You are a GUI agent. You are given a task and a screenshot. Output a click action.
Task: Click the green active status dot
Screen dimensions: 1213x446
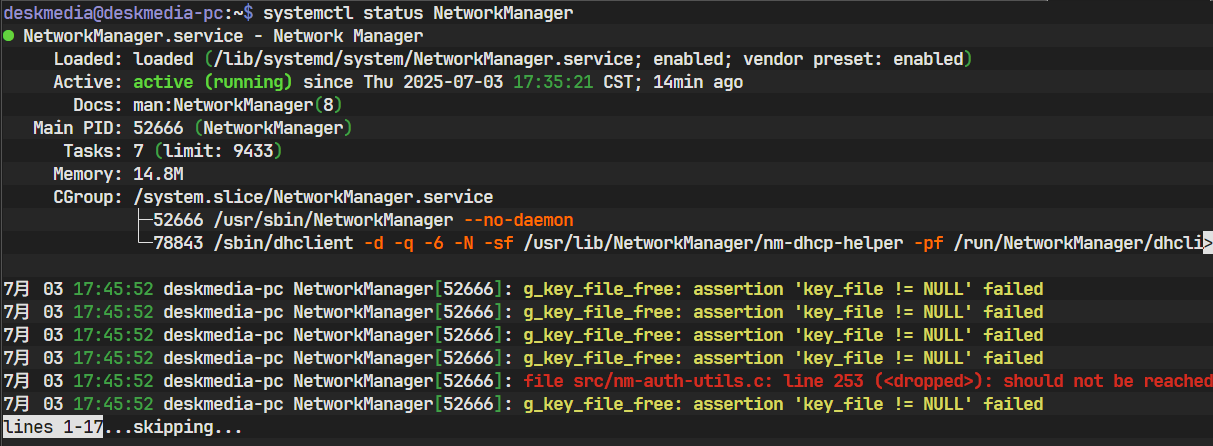[9, 36]
